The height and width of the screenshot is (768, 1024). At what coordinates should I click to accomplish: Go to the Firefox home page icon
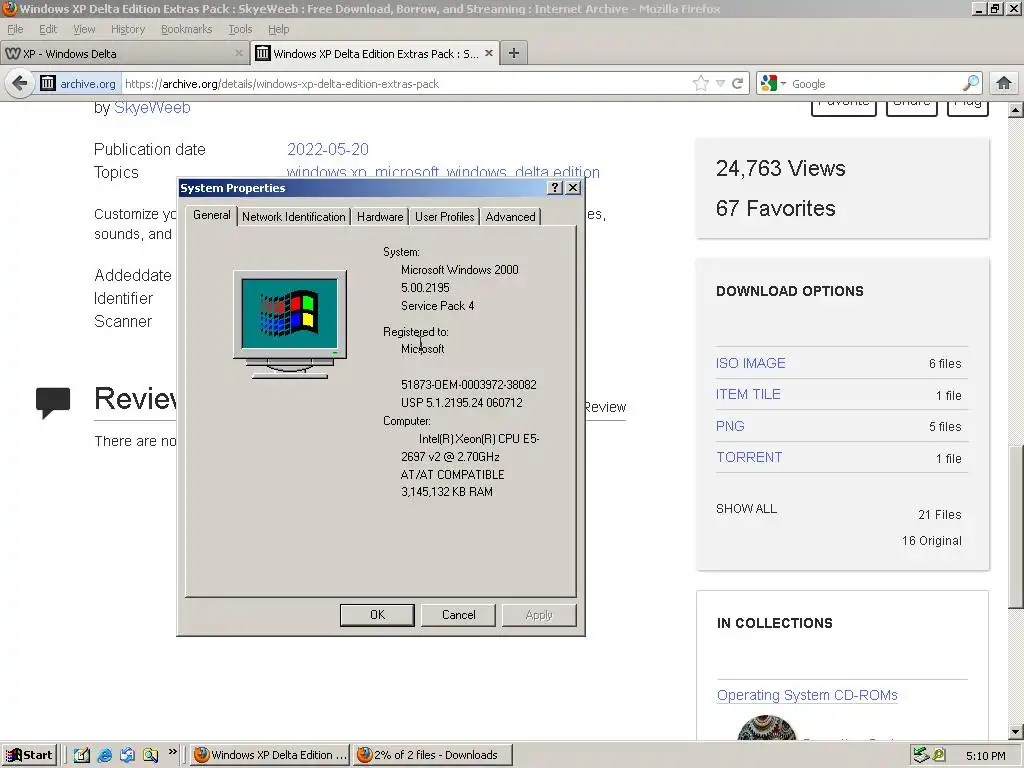(1003, 83)
